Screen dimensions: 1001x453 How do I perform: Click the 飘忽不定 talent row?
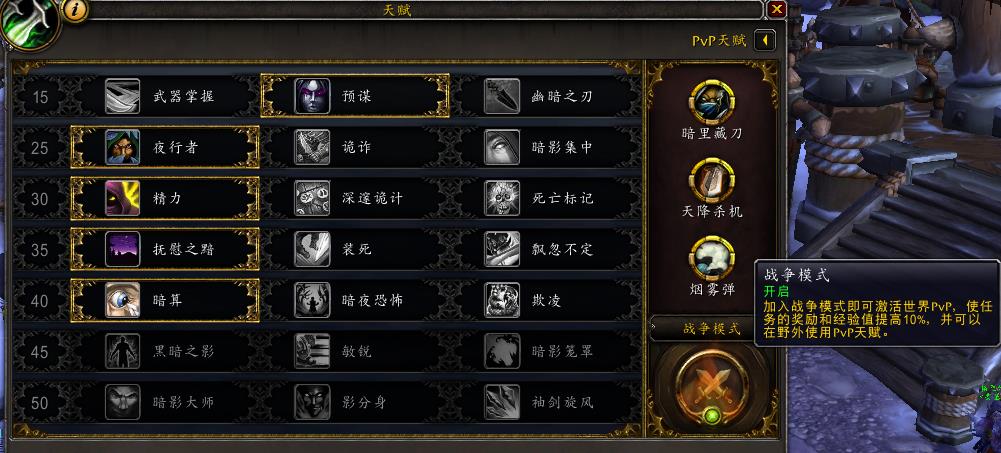(545, 249)
